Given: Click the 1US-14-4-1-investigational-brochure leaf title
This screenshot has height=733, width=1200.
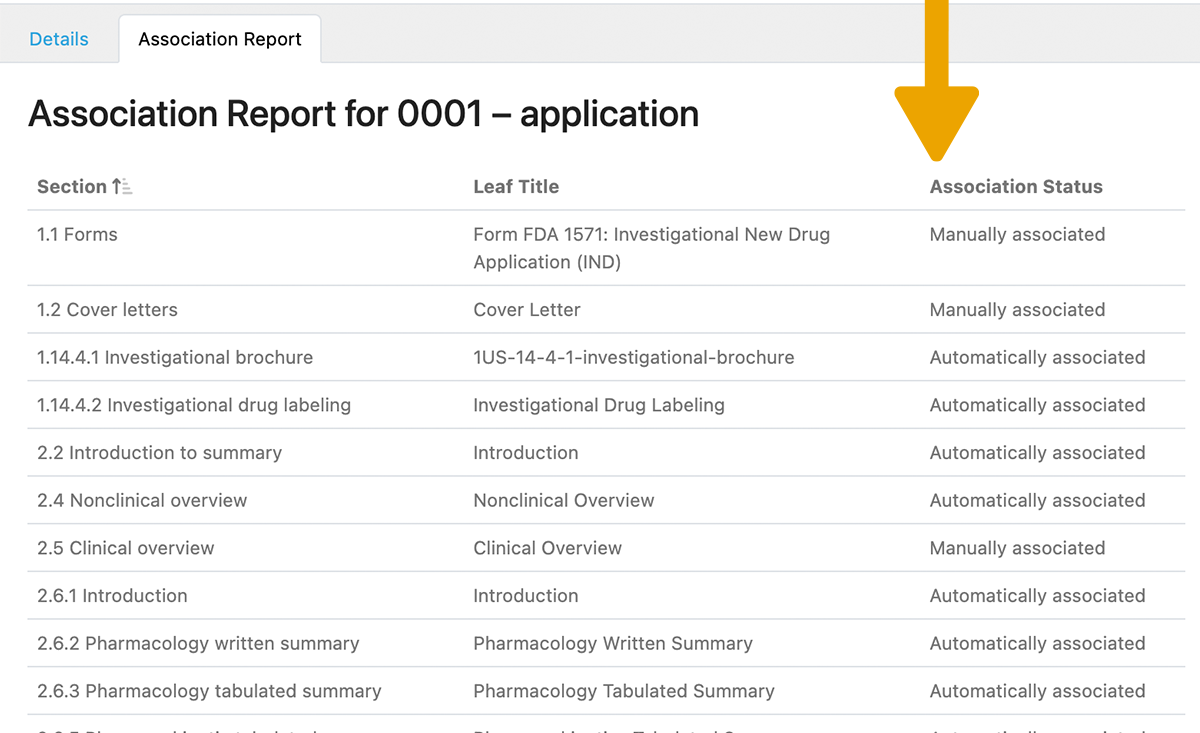Looking at the screenshot, I should point(634,357).
